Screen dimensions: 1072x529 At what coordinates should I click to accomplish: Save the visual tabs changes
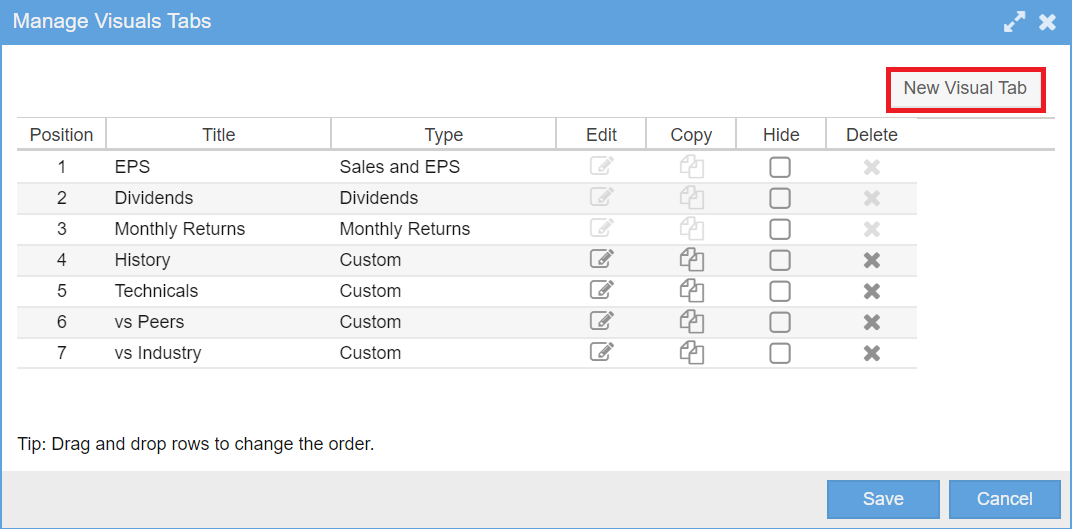(x=883, y=499)
